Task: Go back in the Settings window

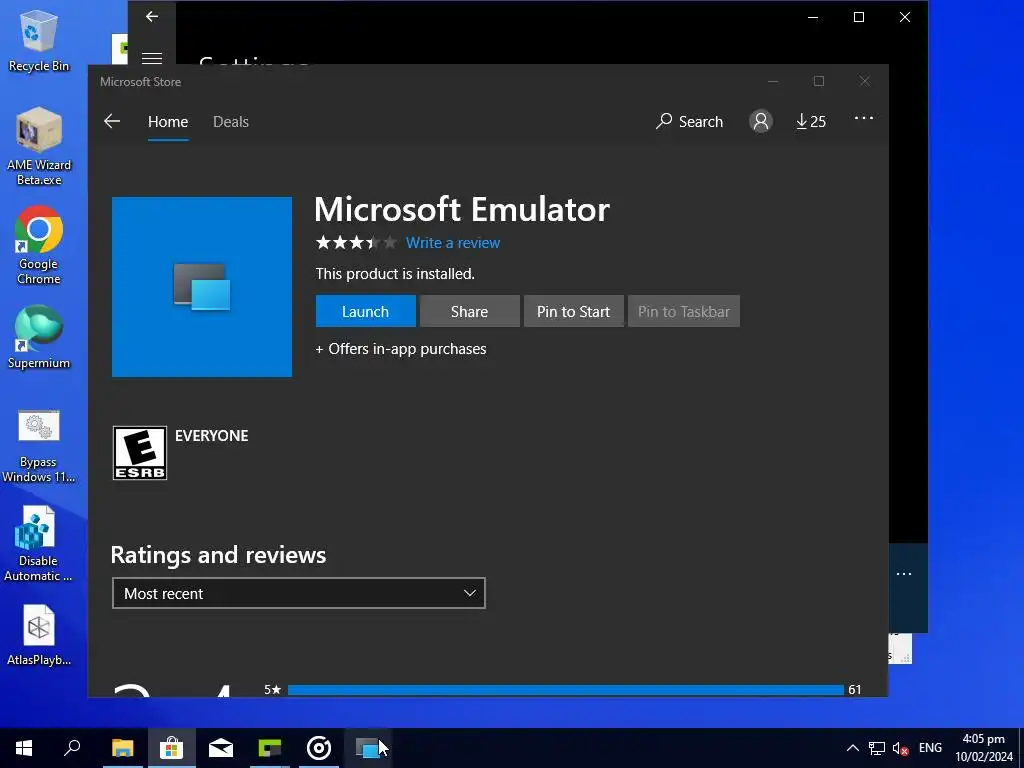Action: tap(152, 17)
